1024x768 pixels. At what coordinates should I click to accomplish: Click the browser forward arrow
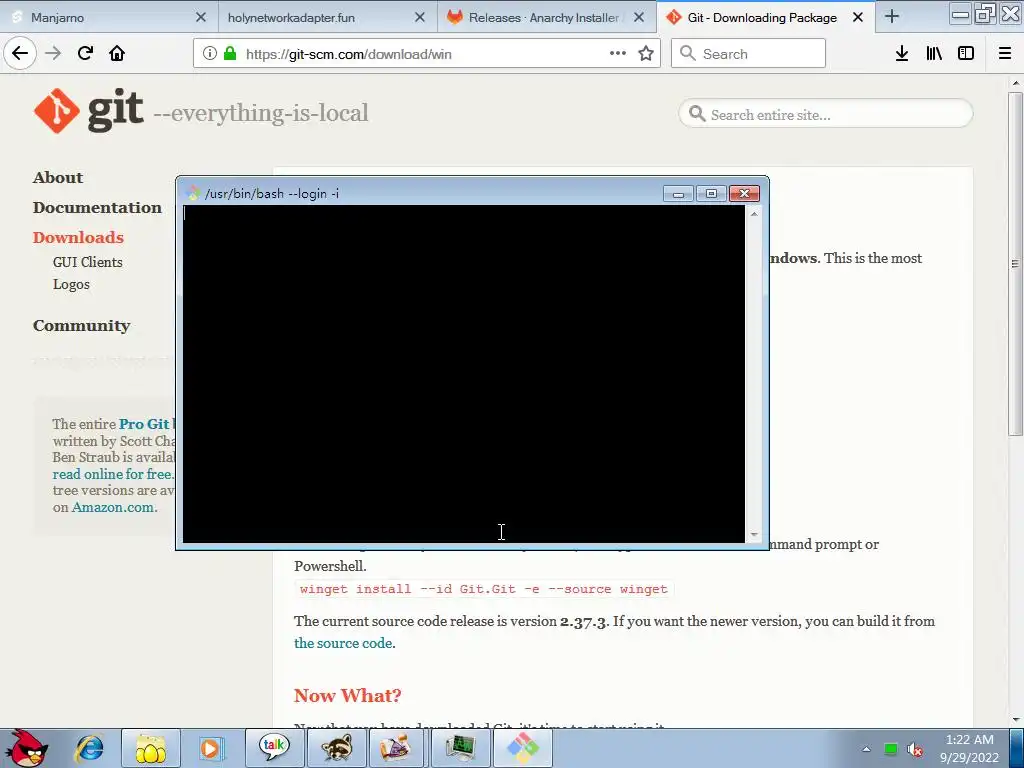tap(53, 54)
